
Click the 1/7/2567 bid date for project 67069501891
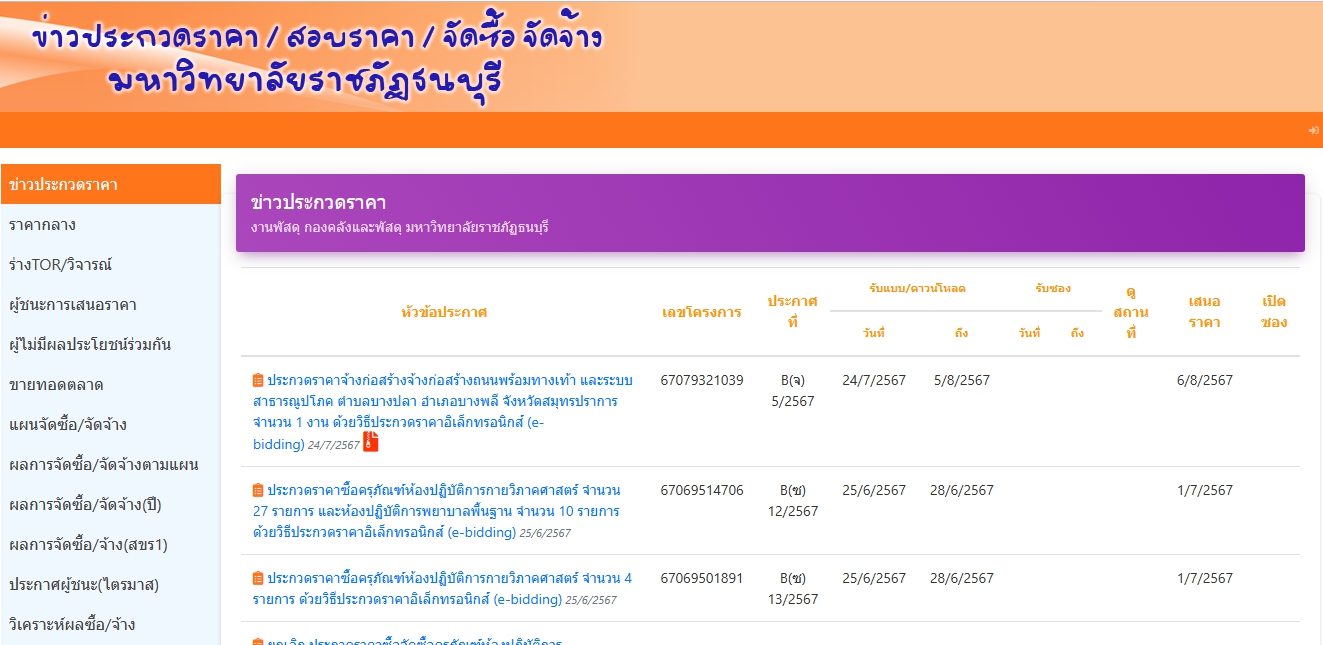[1205, 578]
